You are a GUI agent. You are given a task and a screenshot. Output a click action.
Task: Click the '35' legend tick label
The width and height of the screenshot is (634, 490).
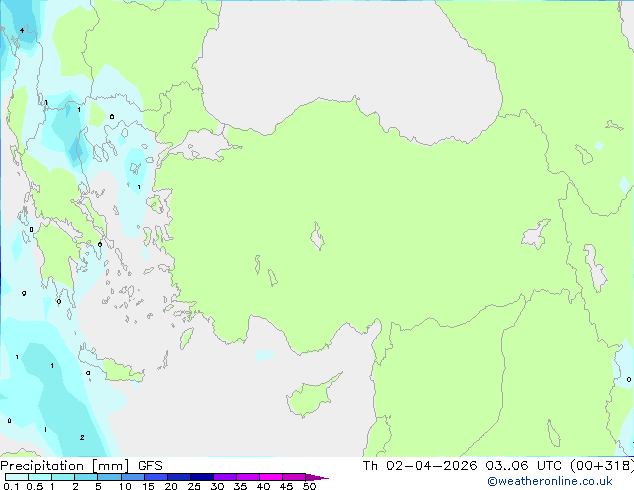(x=240, y=486)
